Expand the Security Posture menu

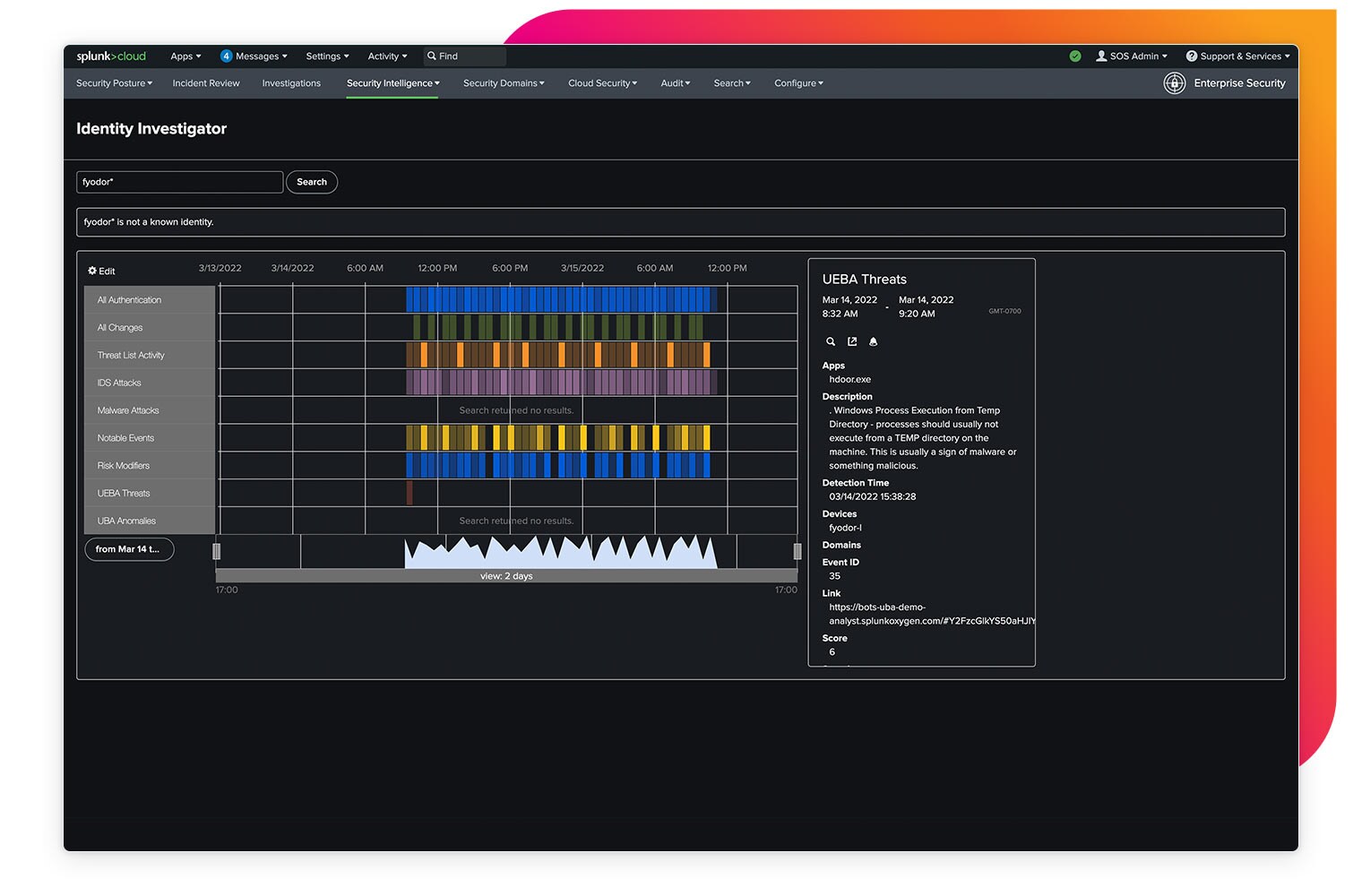pyautogui.click(x=114, y=83)
